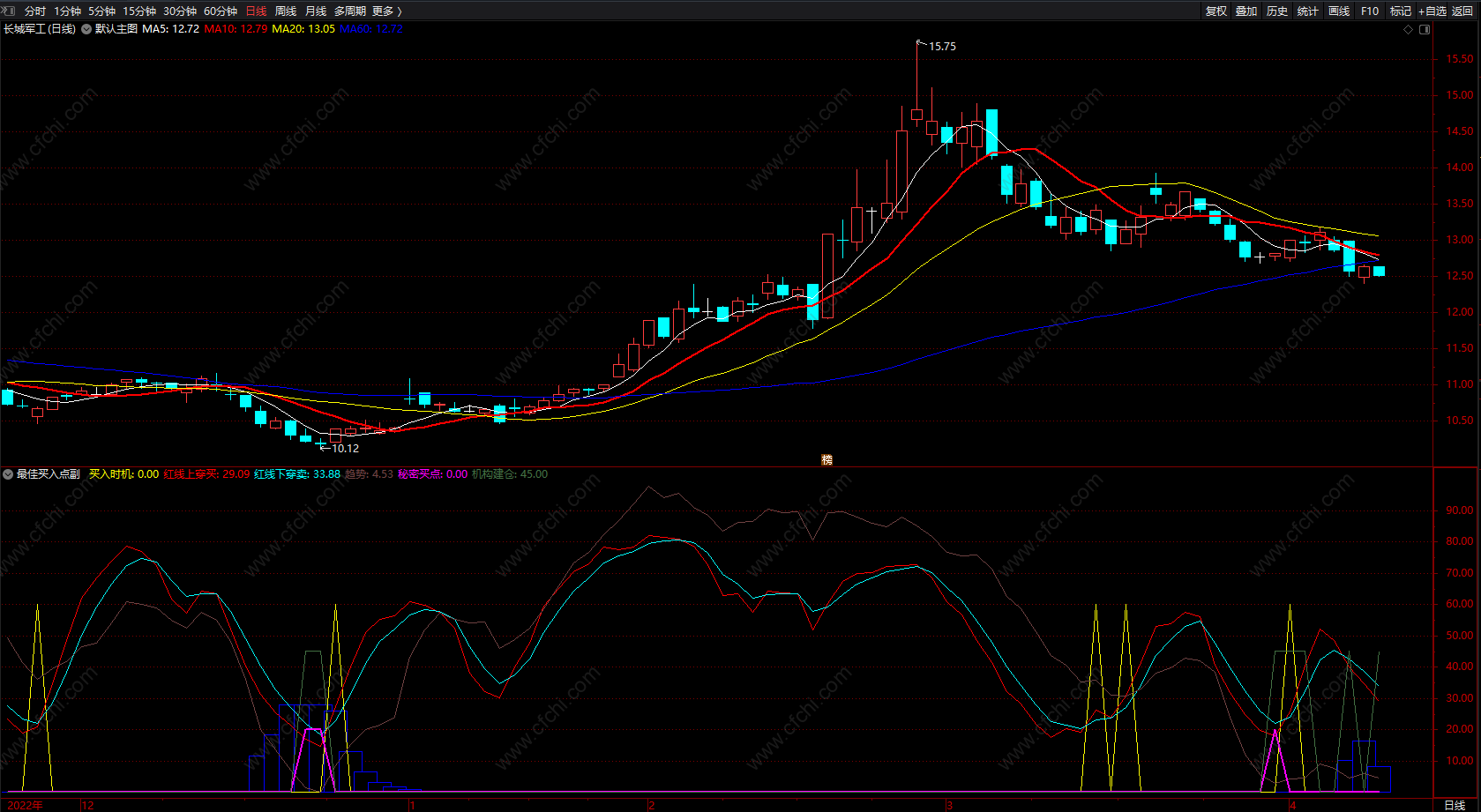Select the 30分钟 period tab
1481x812 pixels.
click(x=180, y=11)
